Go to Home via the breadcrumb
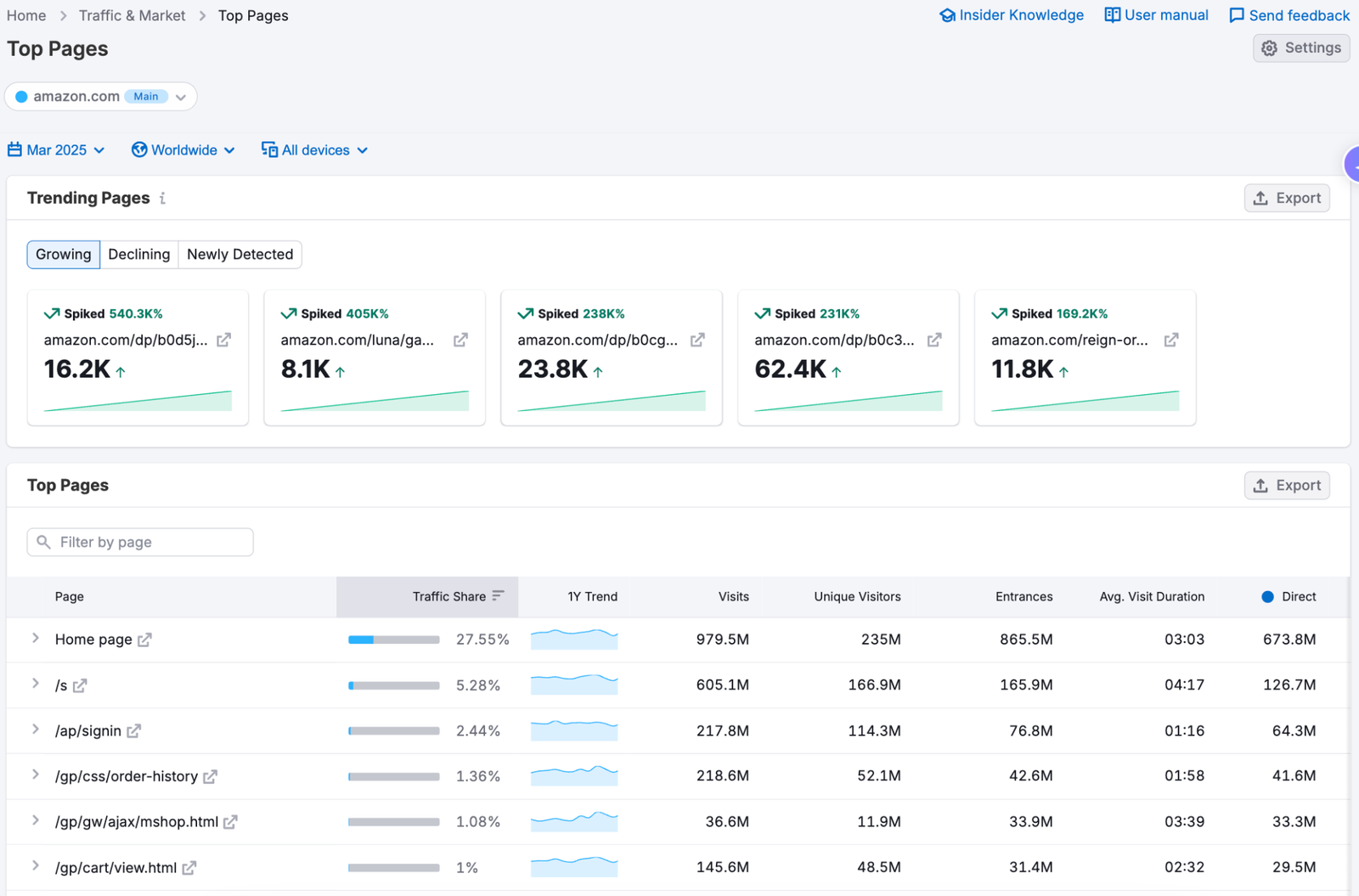This screenshot has height=896, width=1359. tap(26, 14)
